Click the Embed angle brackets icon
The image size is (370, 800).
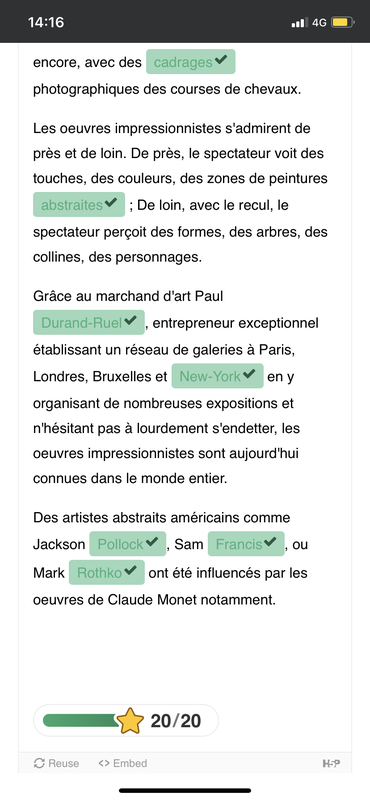click(104, 763)
